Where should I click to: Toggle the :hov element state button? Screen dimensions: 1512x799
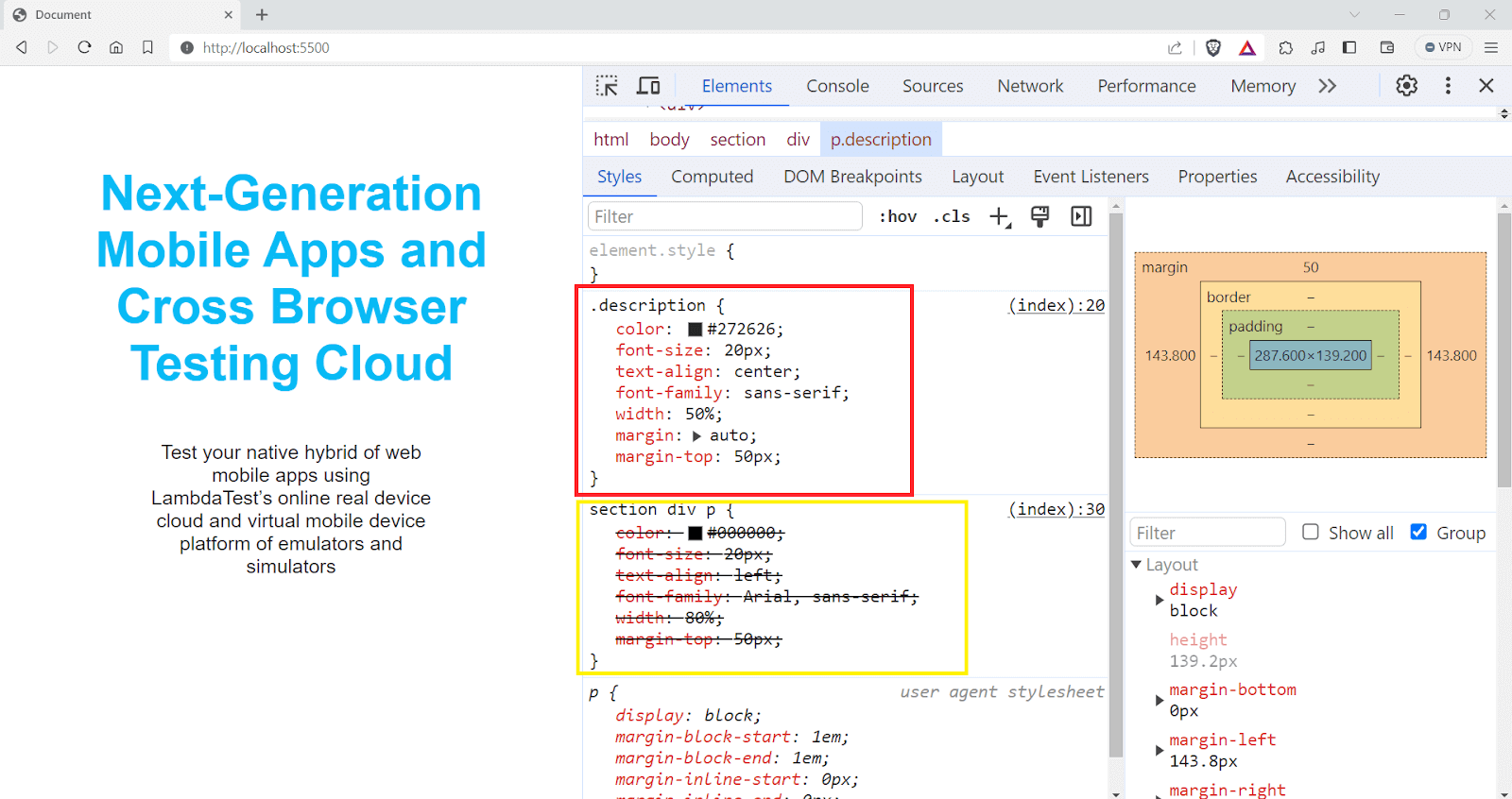pyautogui.click(x=898, y=217)
